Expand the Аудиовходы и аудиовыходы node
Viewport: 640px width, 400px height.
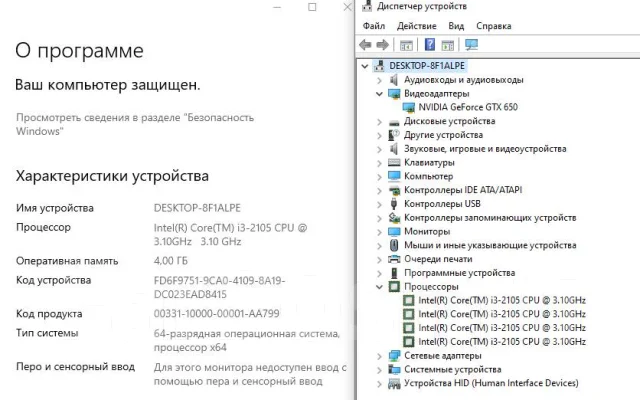tap(379, 80)
